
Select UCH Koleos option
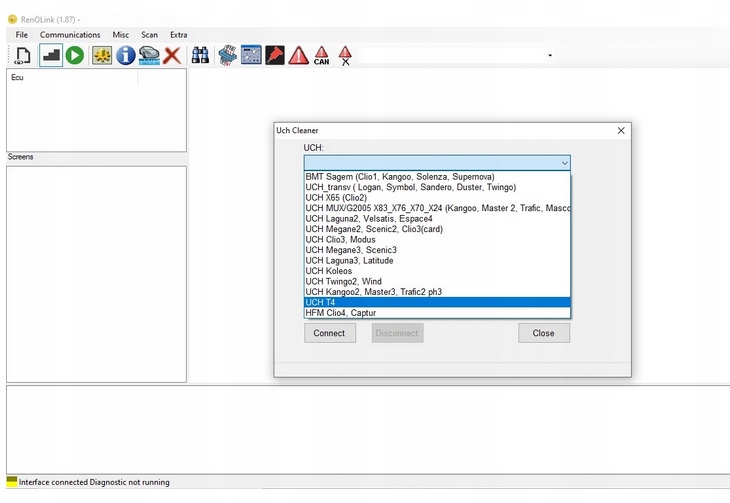pyautogui.click(x=437, y=271)
